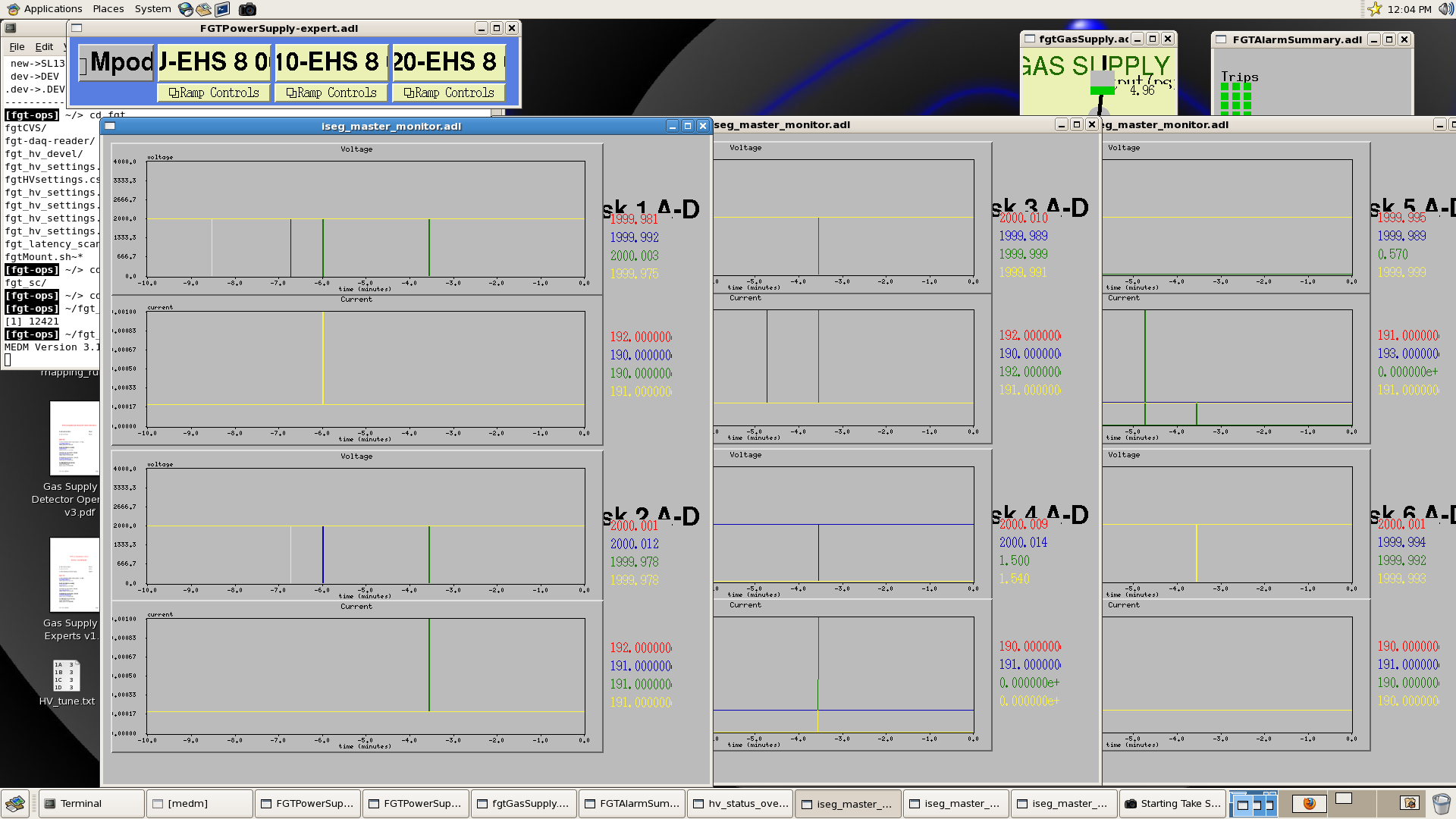The width and height of the screenshot is (1456, 819).
Task: Click disk 4 yellow voltage value 1.540
Action: tap(1014, 579)
